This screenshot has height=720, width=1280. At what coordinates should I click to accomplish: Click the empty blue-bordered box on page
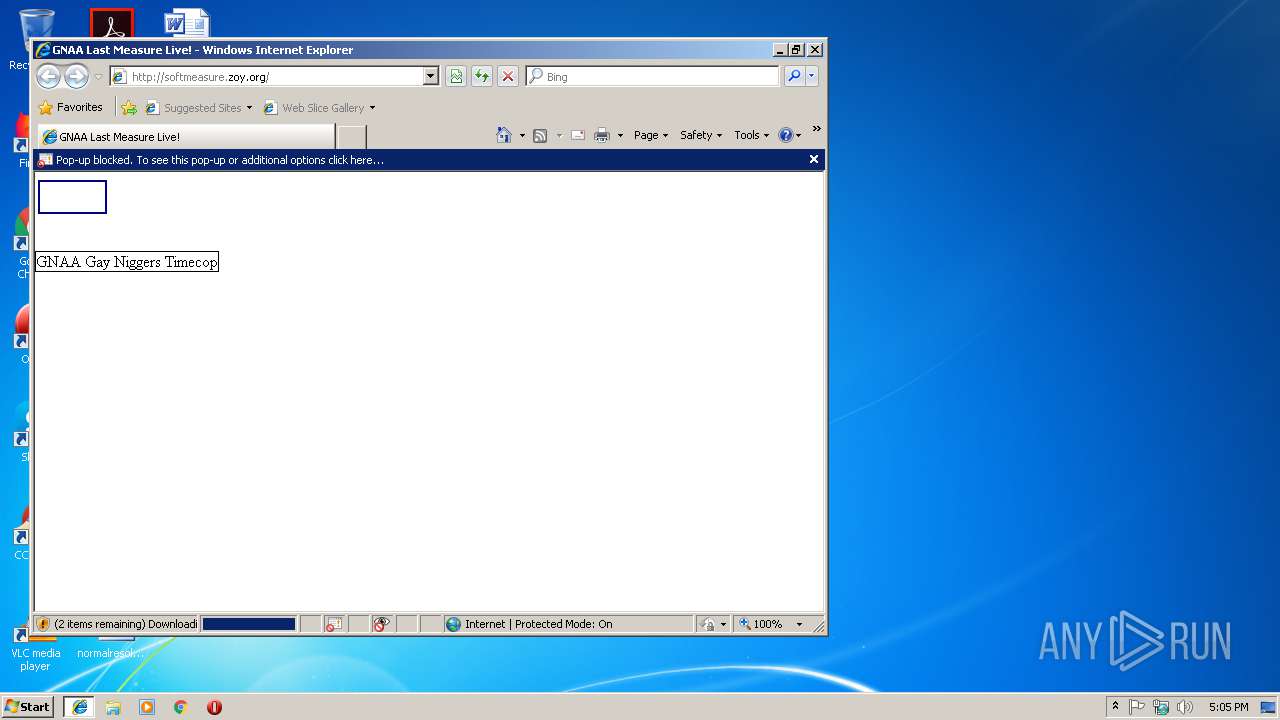pyautogui.click(x=72, y=197)
